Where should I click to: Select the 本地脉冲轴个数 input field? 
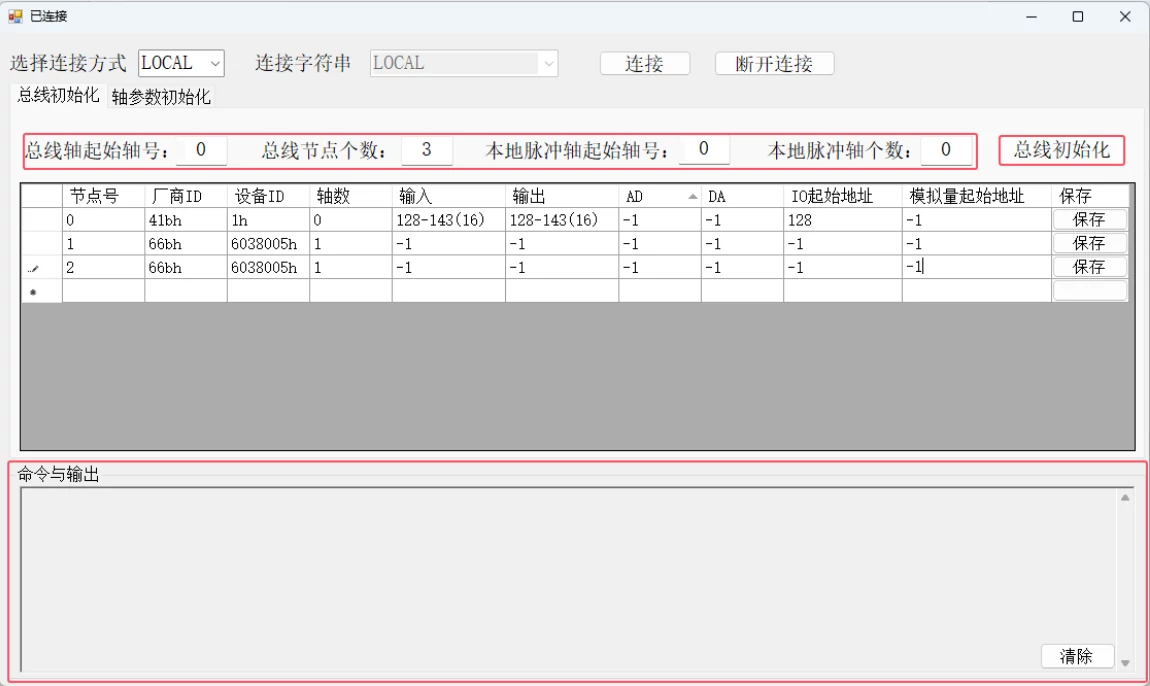point(944,150)
